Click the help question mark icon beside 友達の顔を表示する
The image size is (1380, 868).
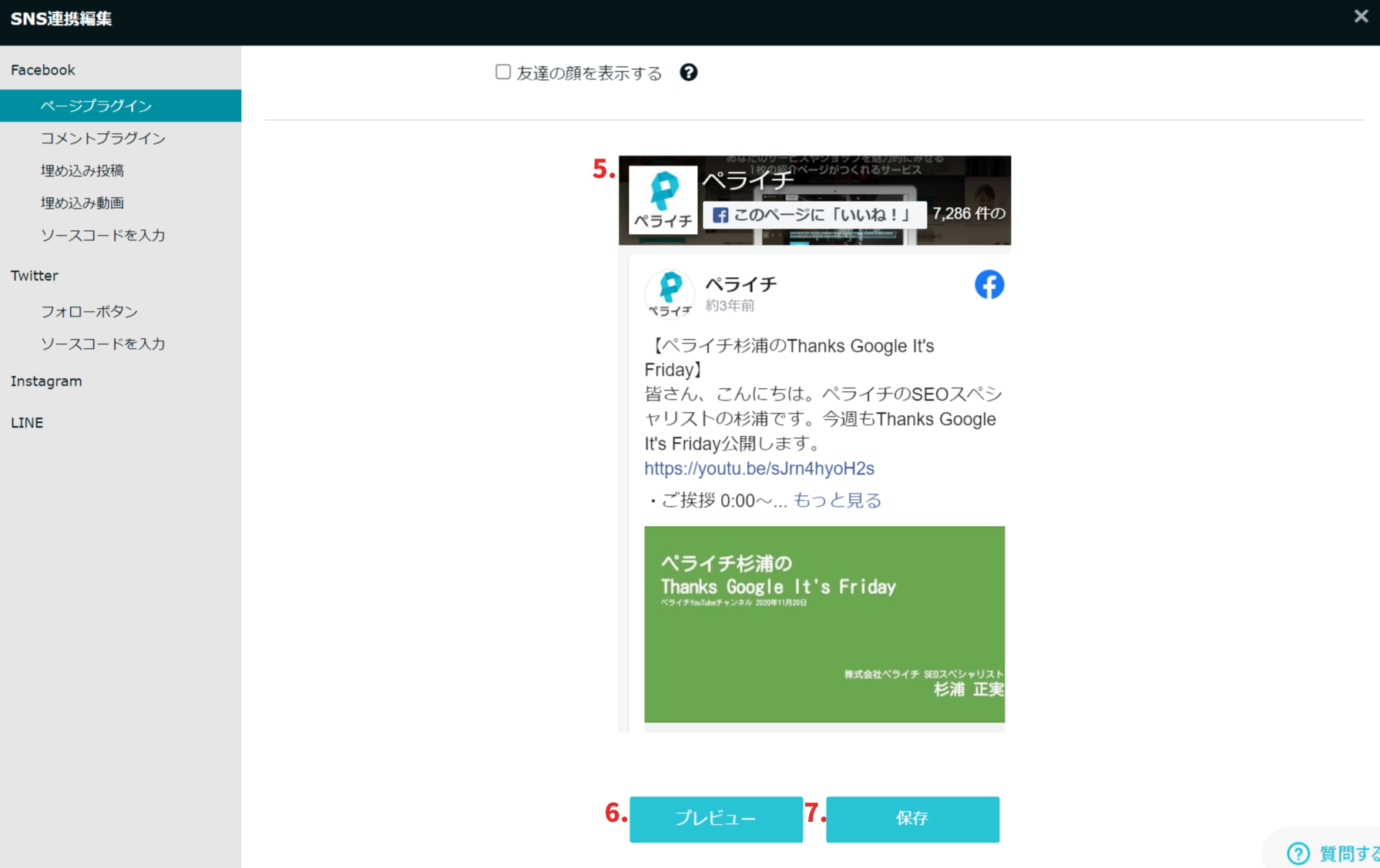pyautogui.click(x=688, y=72)
